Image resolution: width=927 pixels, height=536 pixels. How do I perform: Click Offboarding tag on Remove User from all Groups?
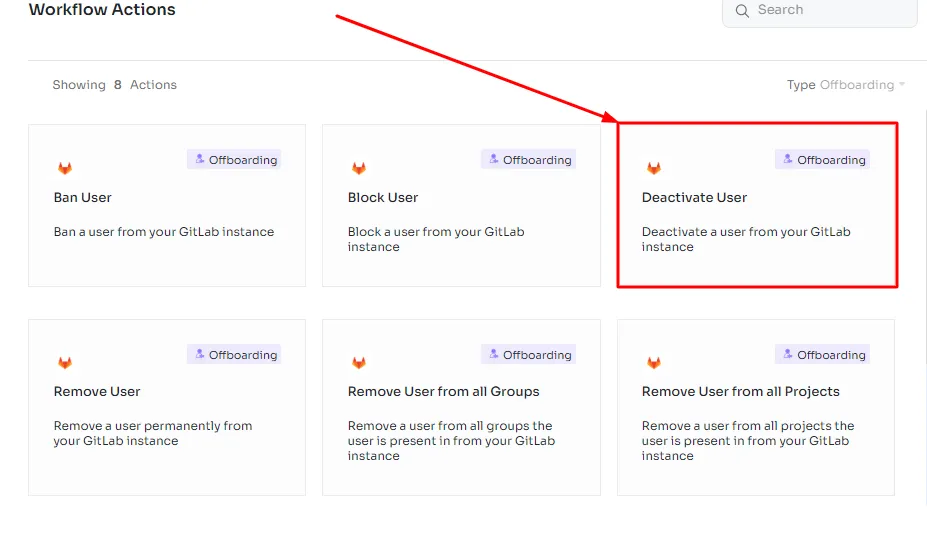(x=529, y=355)
